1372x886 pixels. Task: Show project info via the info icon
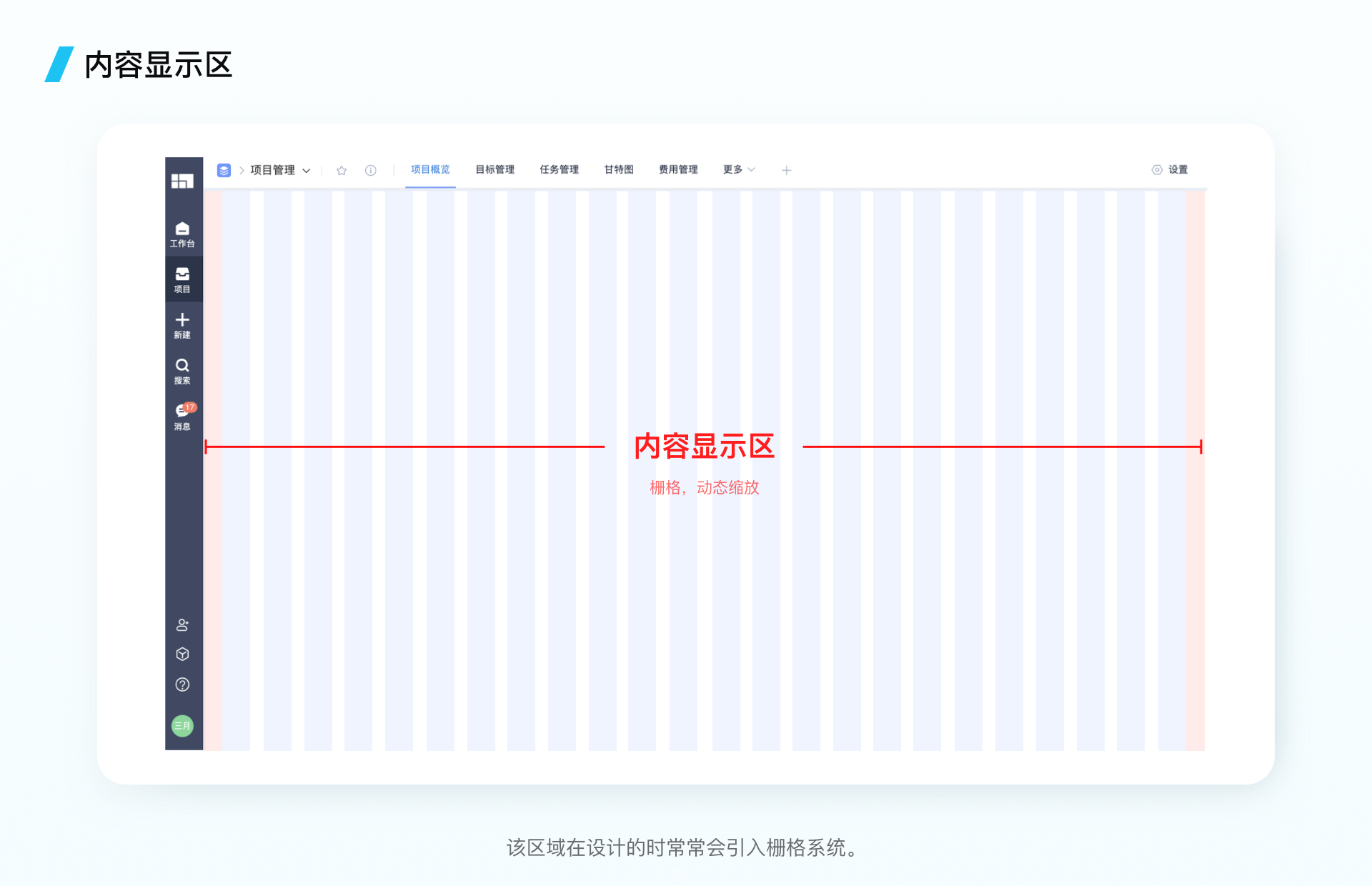[371, 170]
